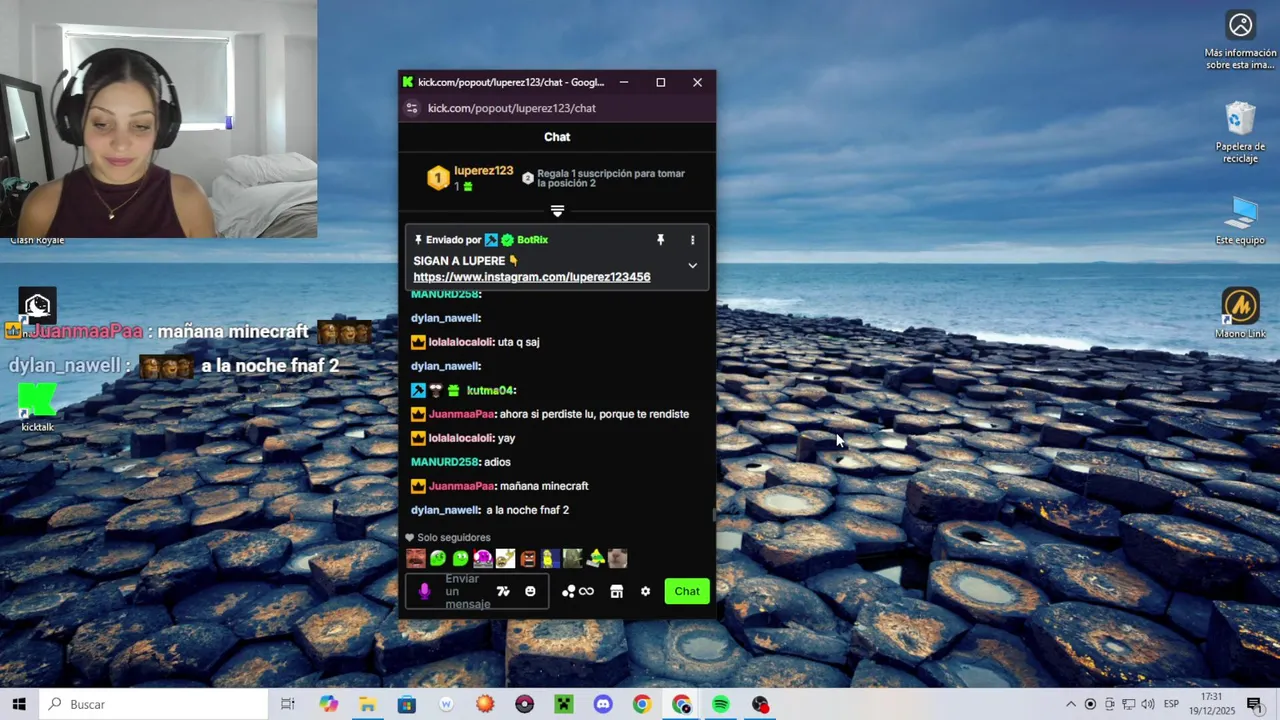Open the clock showing 17:31

coord(1211,704)
